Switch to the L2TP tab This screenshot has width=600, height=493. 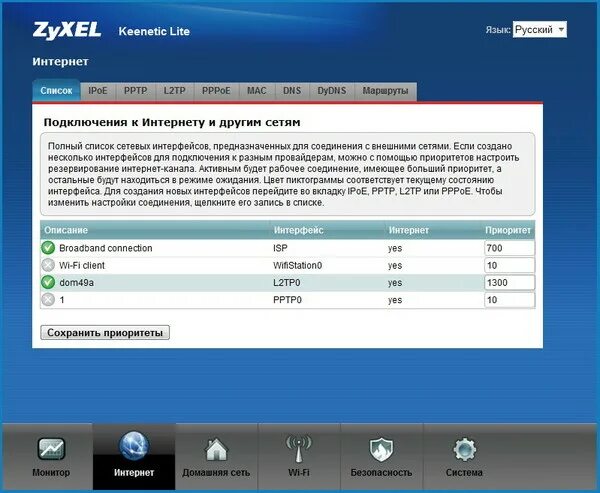coord(174,91)
